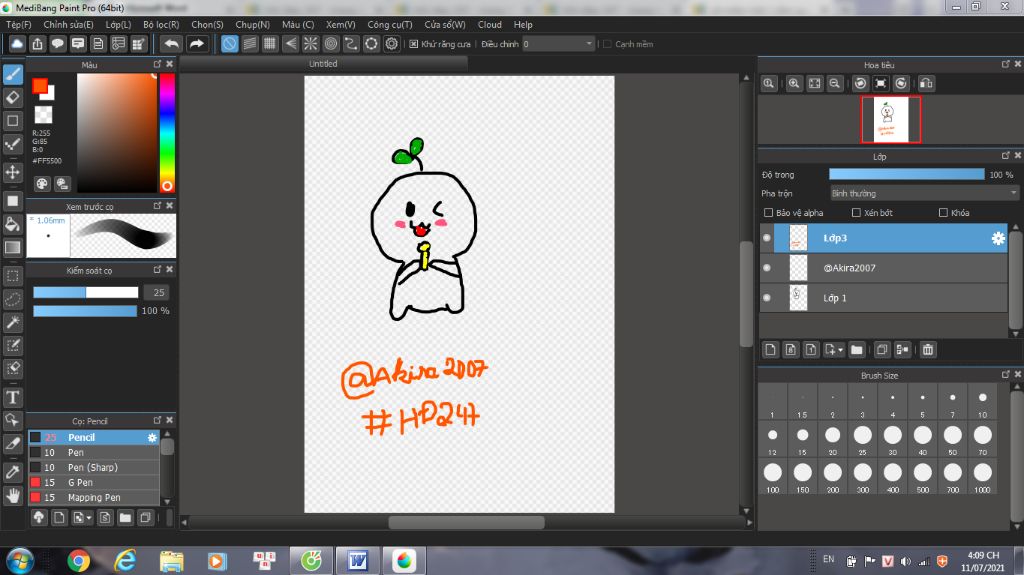Enable the circle snap guide
This screenshot has width=1024, height=575.
331,44
